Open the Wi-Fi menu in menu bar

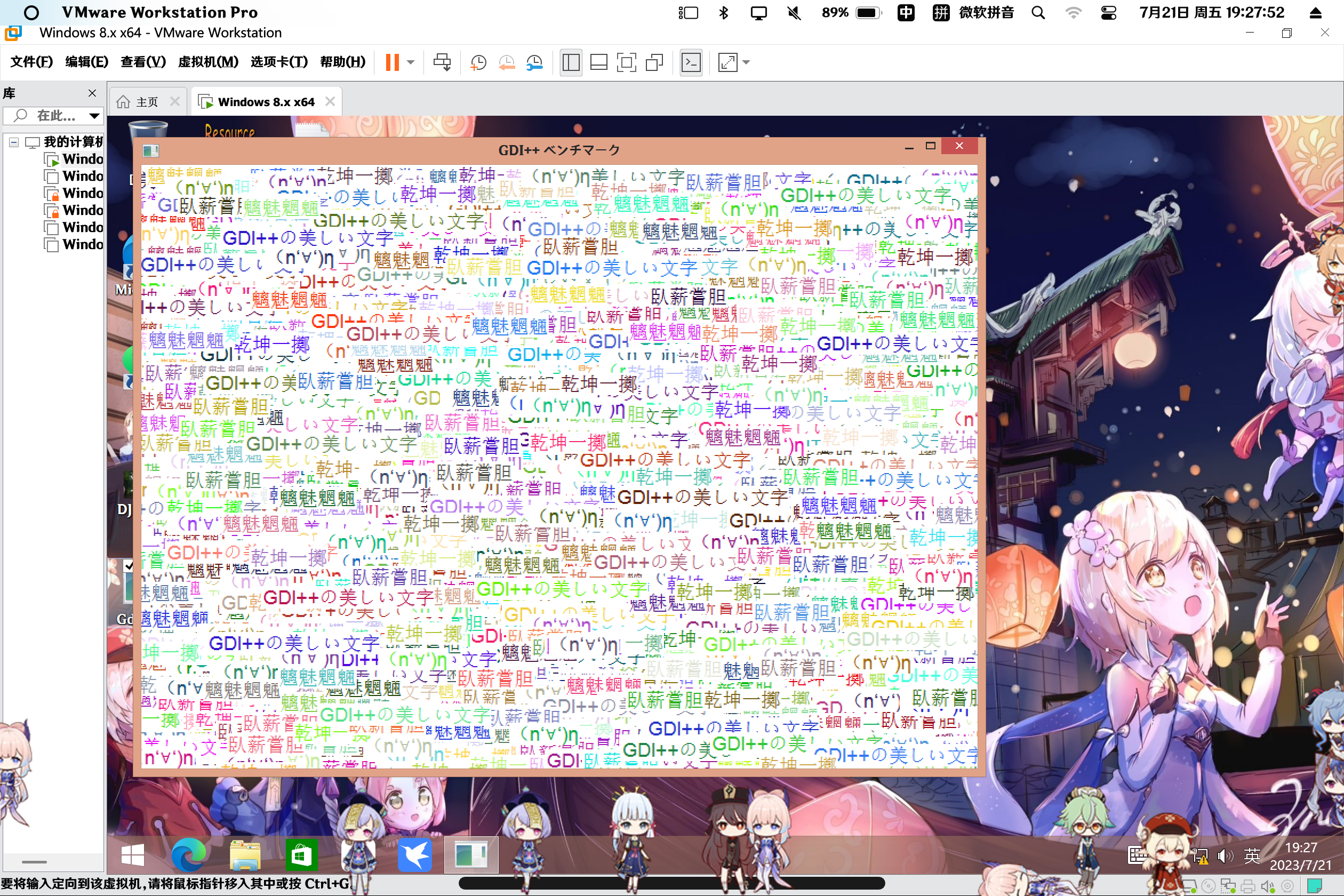(1073, 13)
